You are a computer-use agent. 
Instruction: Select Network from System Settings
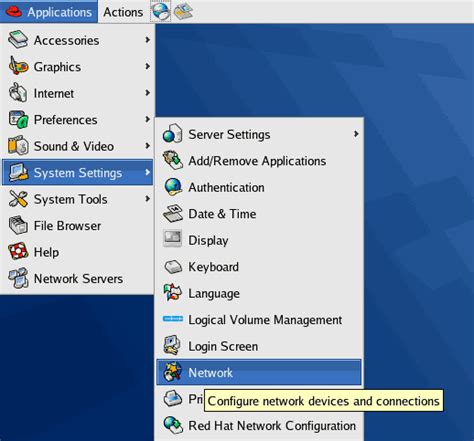tap(259, 372)
